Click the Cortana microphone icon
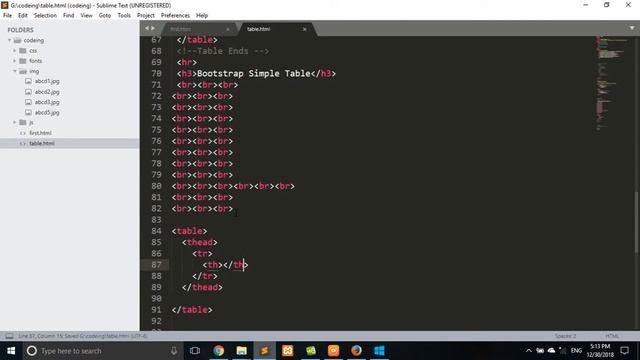 pos(174,351)
